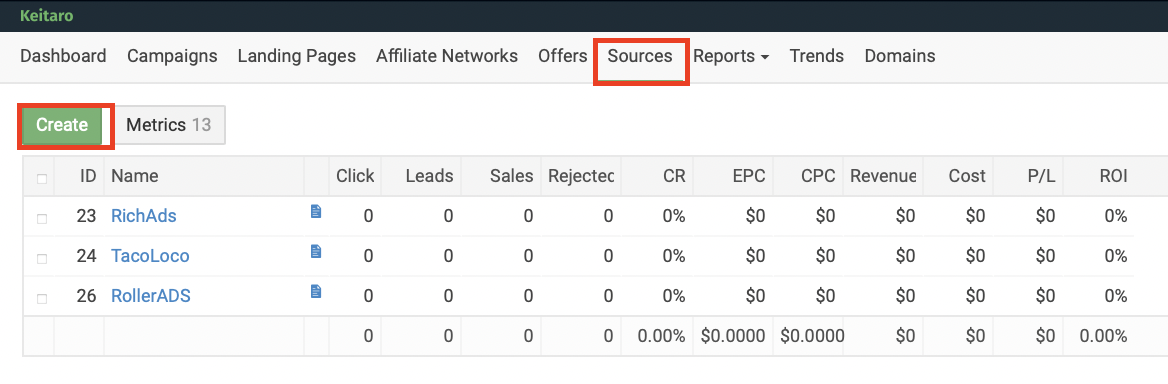This screenshot has height=384, width=1168.
Task: Sort by the Revenue column header
Action: (883, 176)
